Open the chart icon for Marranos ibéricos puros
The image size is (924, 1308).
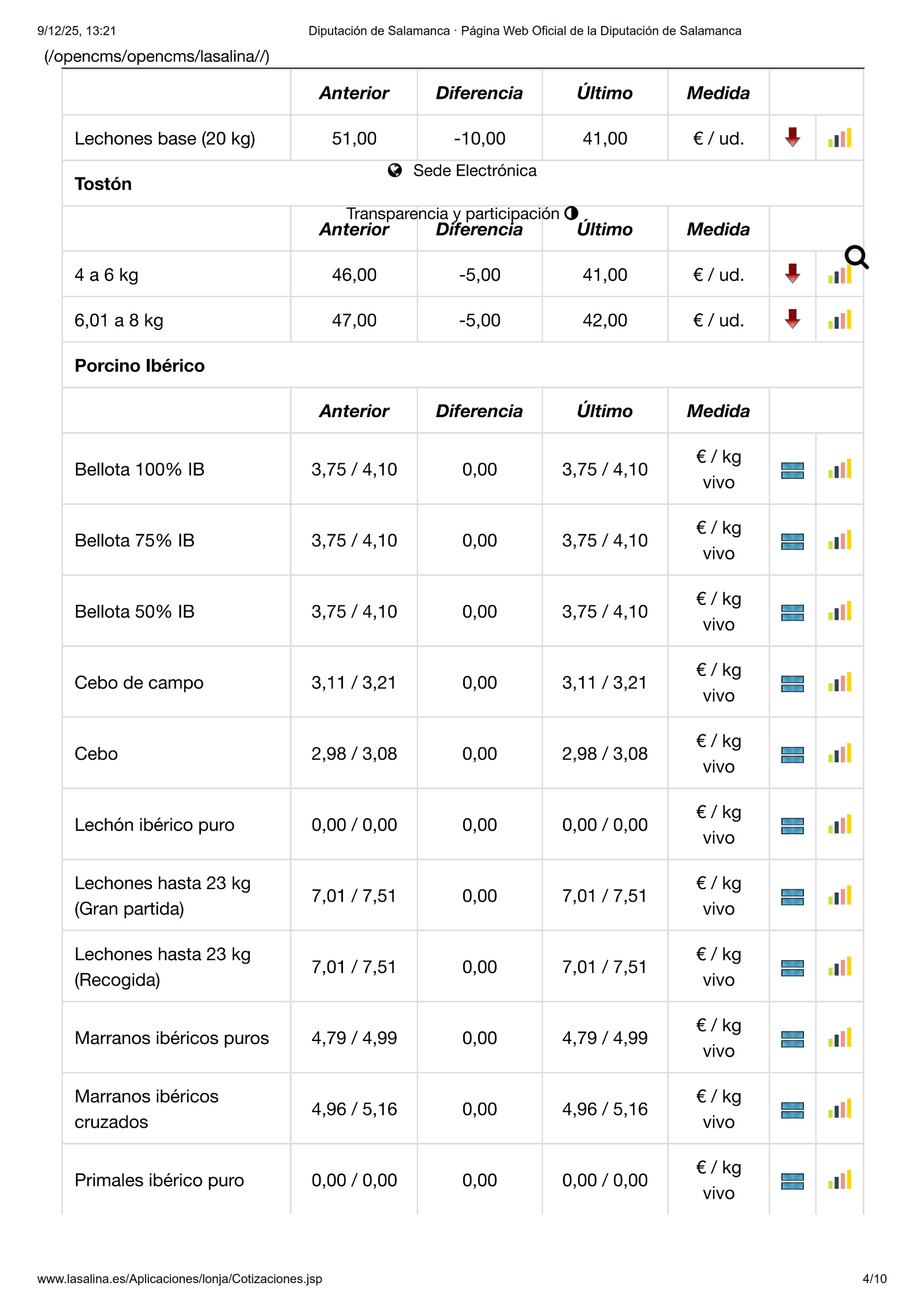(840, 1038)
